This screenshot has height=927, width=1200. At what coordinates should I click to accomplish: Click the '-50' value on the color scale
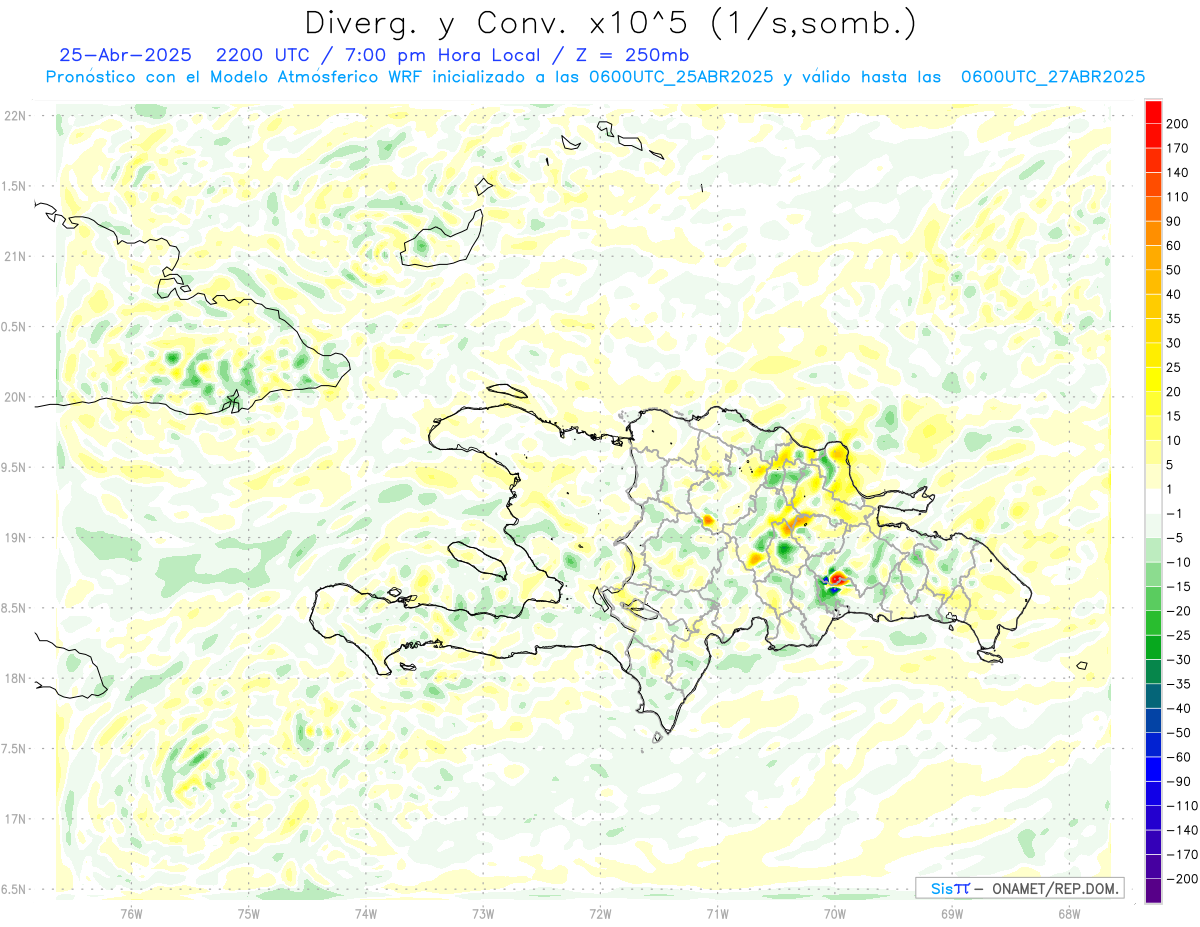1177,733
